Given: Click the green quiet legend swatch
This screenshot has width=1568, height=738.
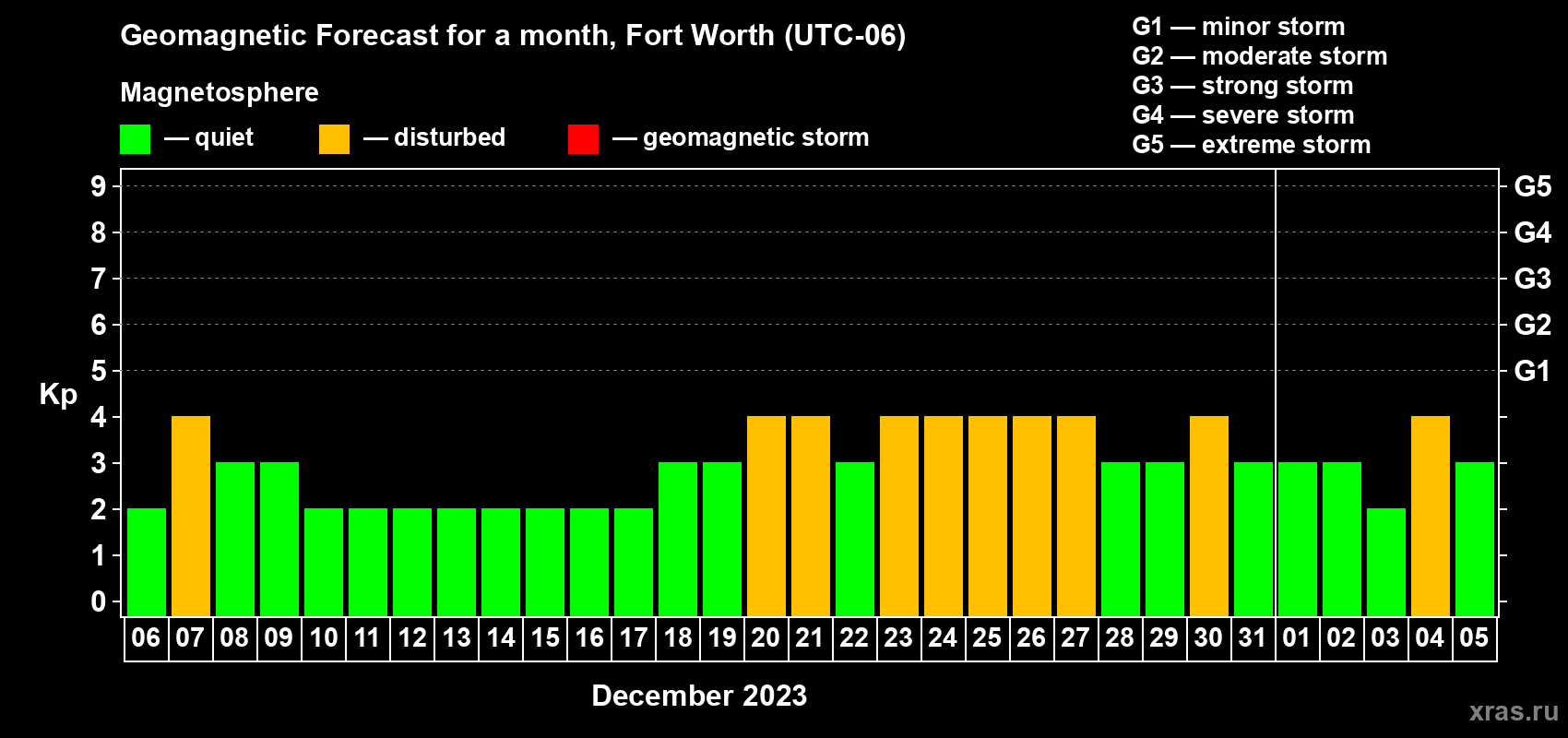Looking at the screenshot, I should (x=135, y=139).
